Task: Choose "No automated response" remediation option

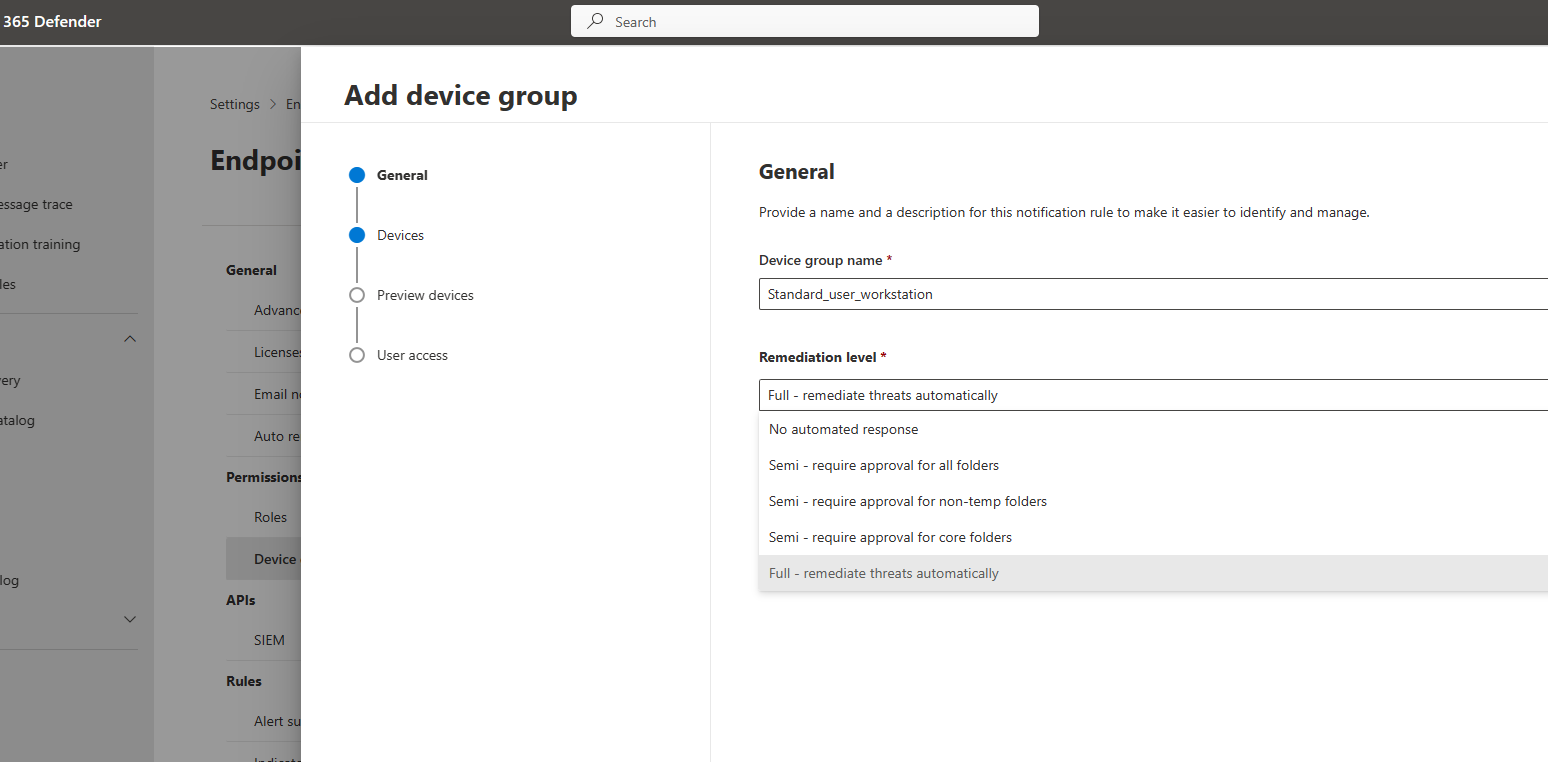Action: (843, 428)
